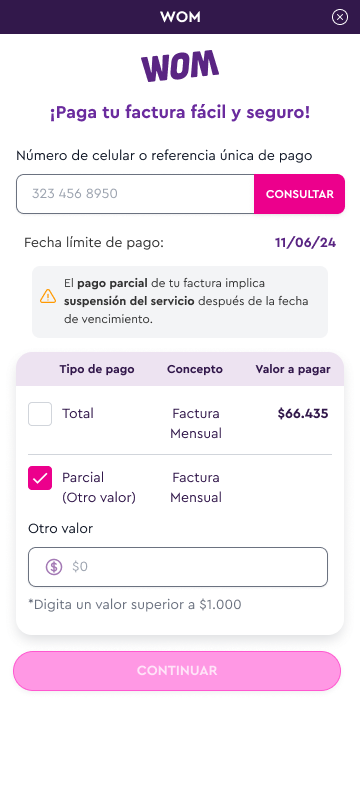Focus the phone number input field
This screenshot has width=360, height=797.
pos(135,194)
